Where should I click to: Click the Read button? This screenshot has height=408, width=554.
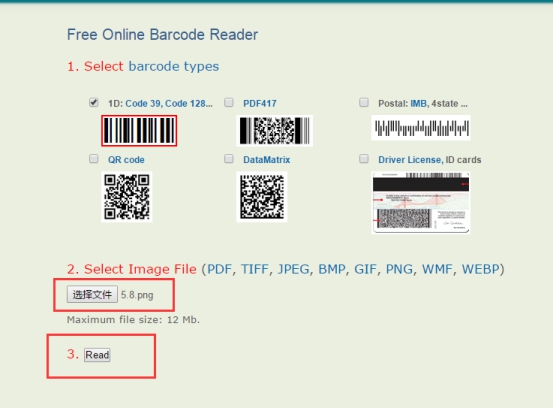pos(97,355)
